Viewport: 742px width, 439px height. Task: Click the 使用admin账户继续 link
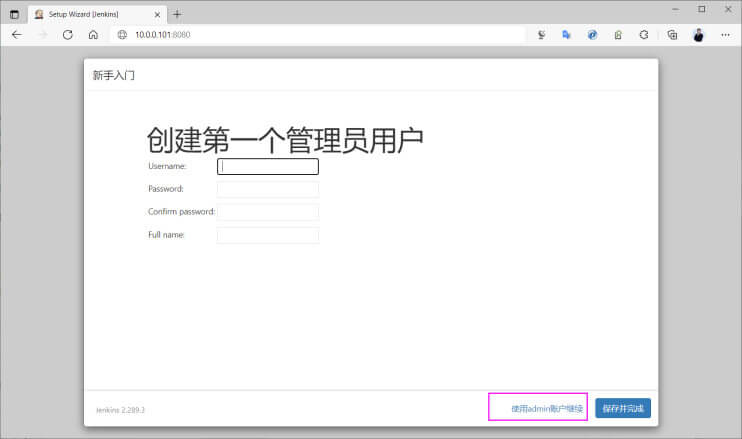(547, 408)
